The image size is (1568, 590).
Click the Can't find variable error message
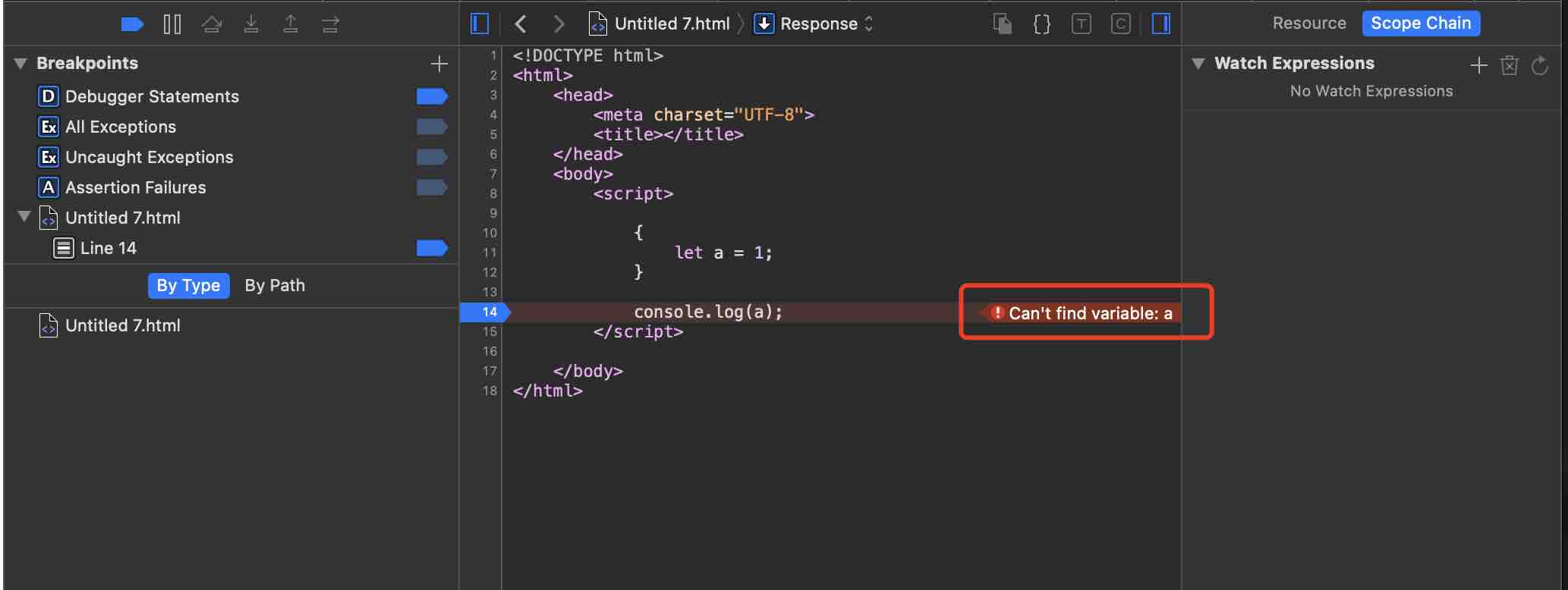tap(1091, 313)
